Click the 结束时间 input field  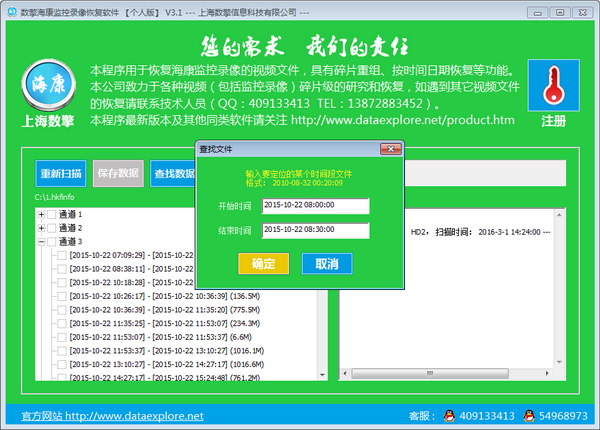[x=316, y=230]
